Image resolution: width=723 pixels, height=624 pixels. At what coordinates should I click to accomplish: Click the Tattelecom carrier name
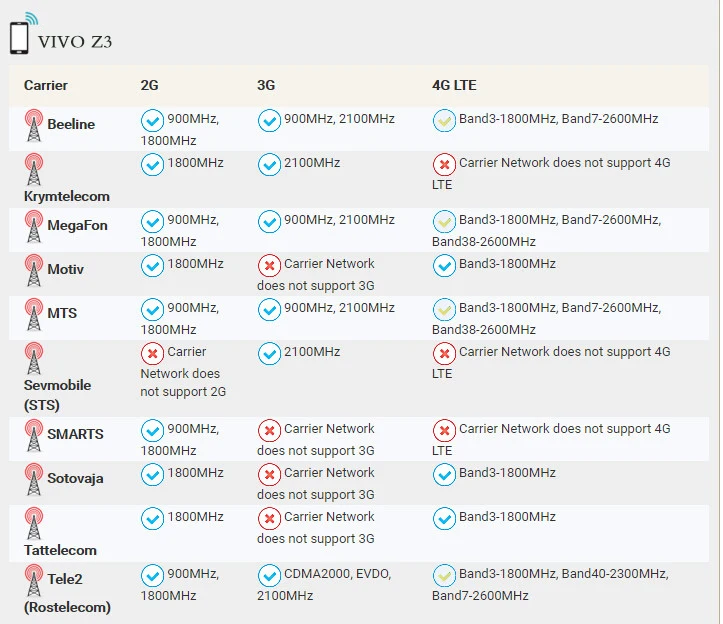[x=60, y=550]
